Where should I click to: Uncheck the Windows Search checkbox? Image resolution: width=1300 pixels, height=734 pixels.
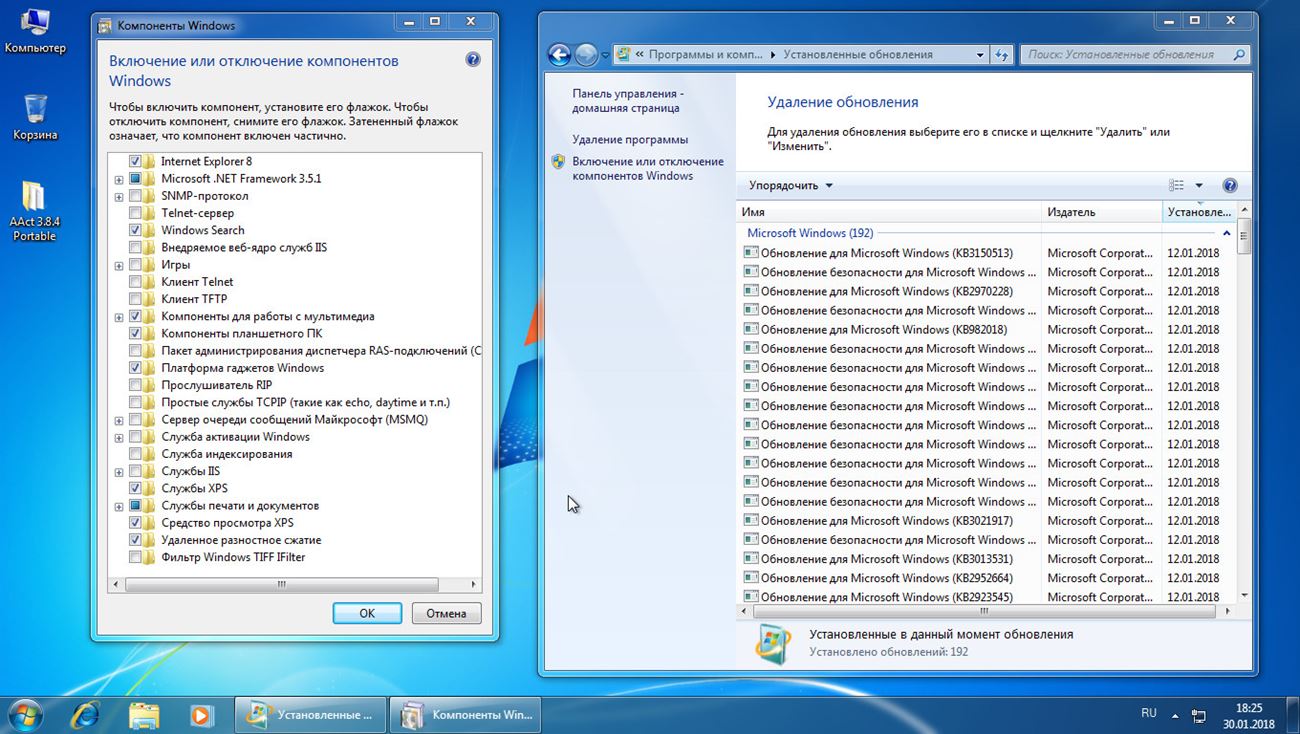pos(135,230)
